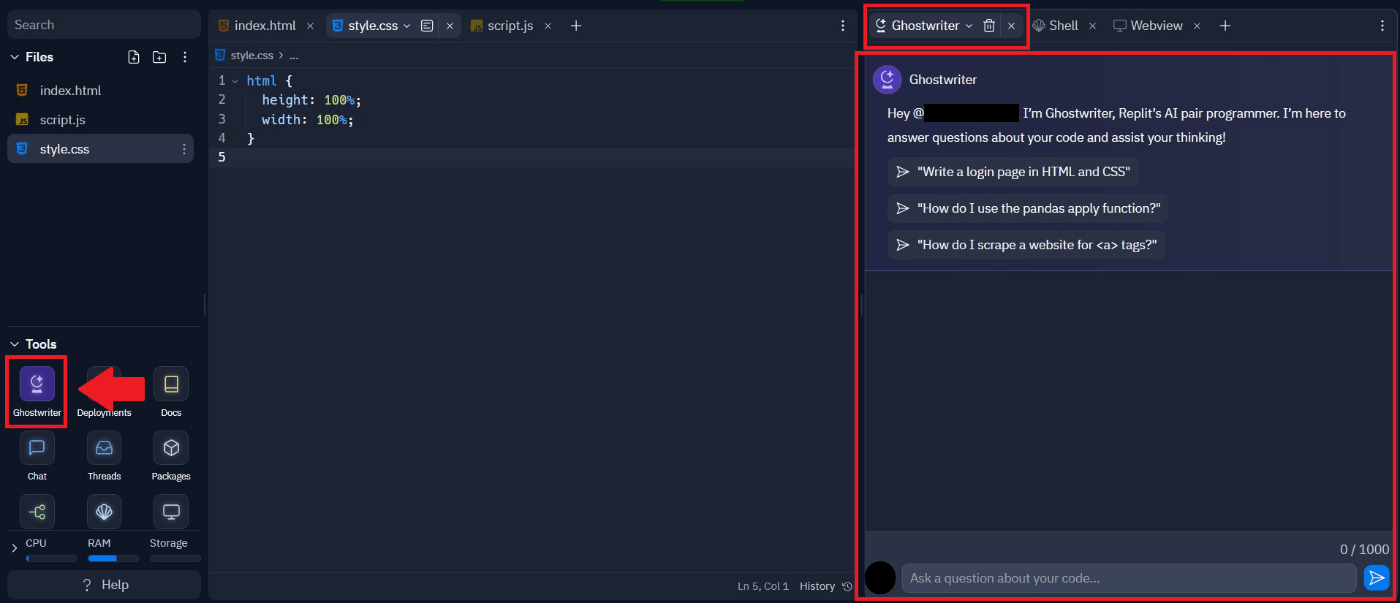This screenshot has height=603, width=1400.
Task: Close the Shell tab
Action: pyautogui.click(x=1092, y=26)
